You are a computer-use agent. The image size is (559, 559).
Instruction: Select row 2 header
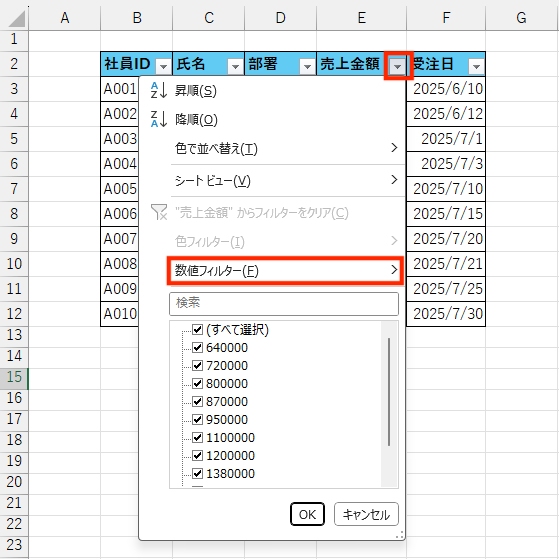click(x=14, y=64)
